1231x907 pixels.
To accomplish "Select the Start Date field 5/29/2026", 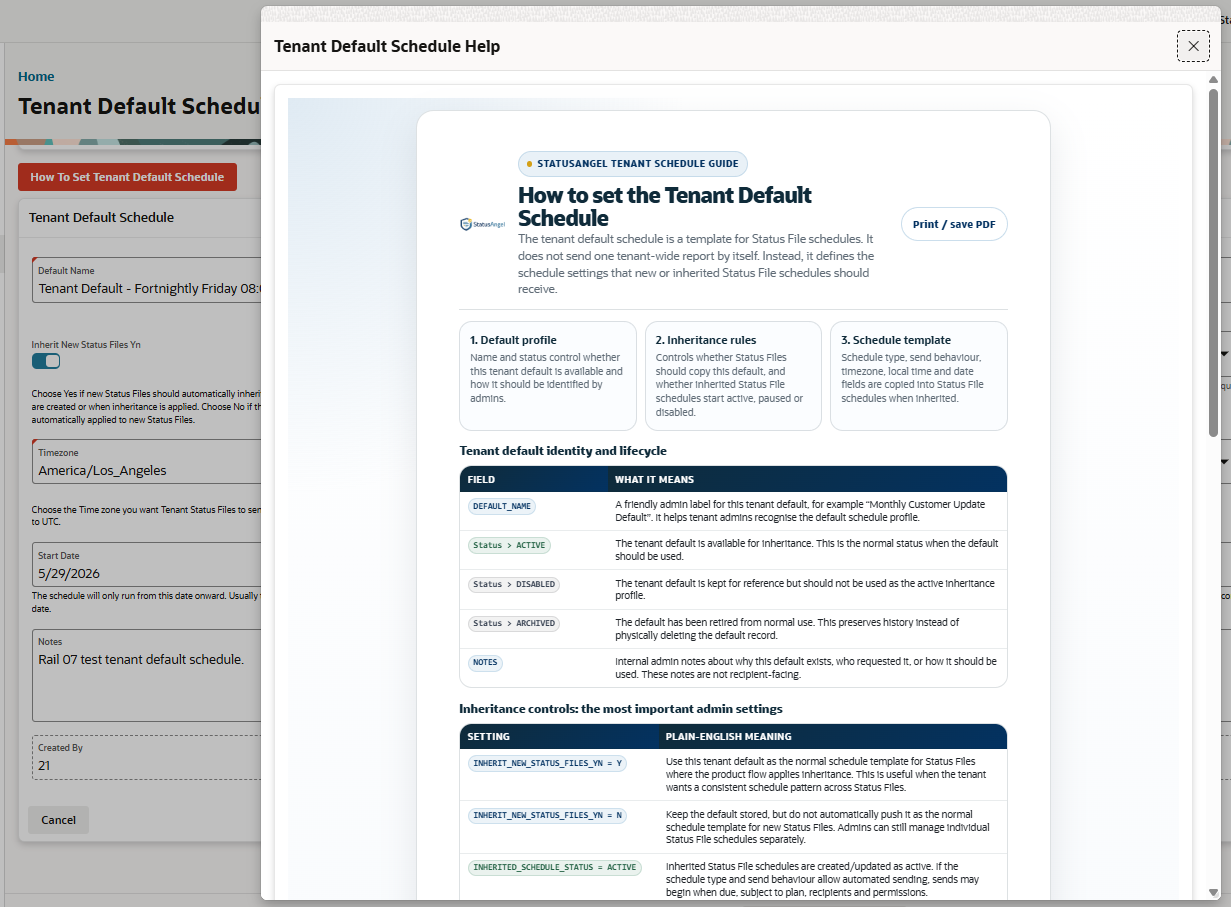I will coord(146,565).
